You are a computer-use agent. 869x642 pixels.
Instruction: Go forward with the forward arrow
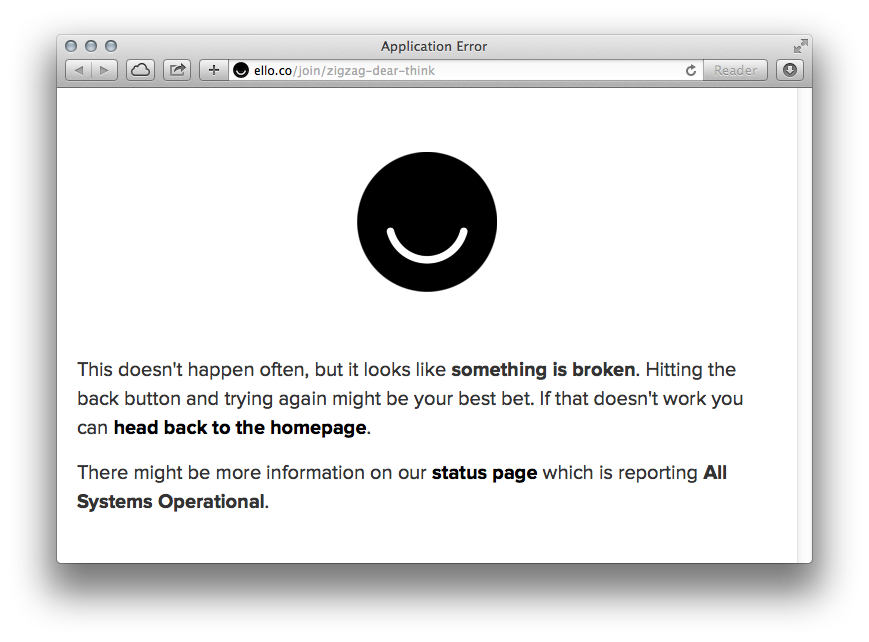(104, 70)
